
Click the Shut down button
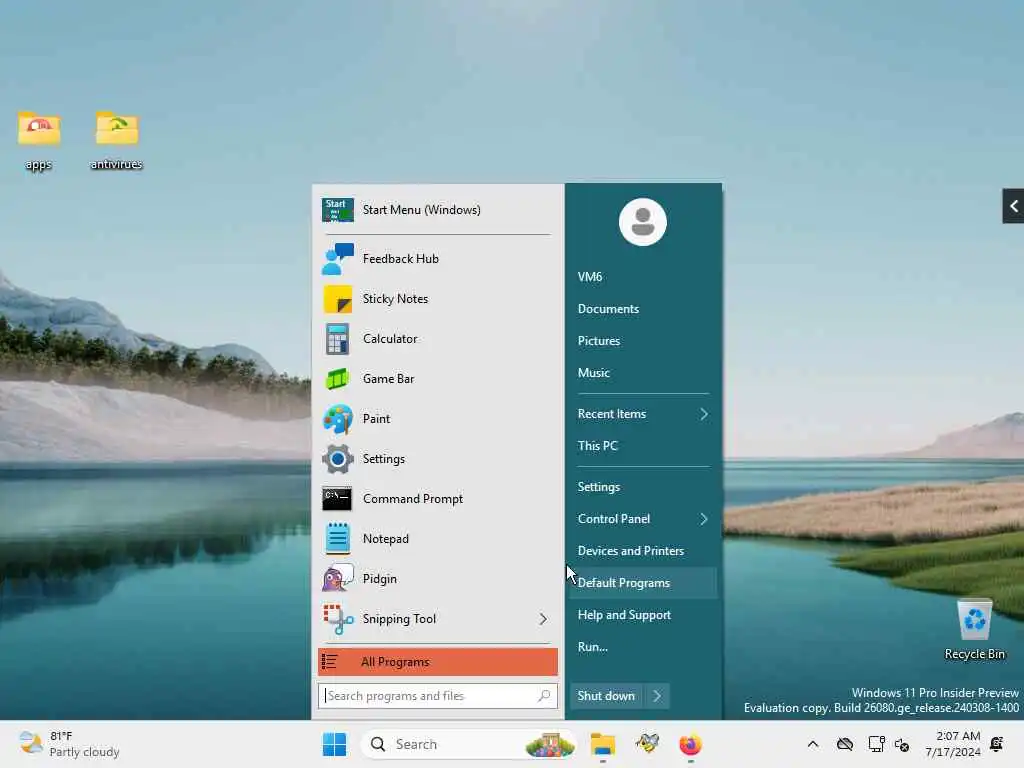click(606, 696)
